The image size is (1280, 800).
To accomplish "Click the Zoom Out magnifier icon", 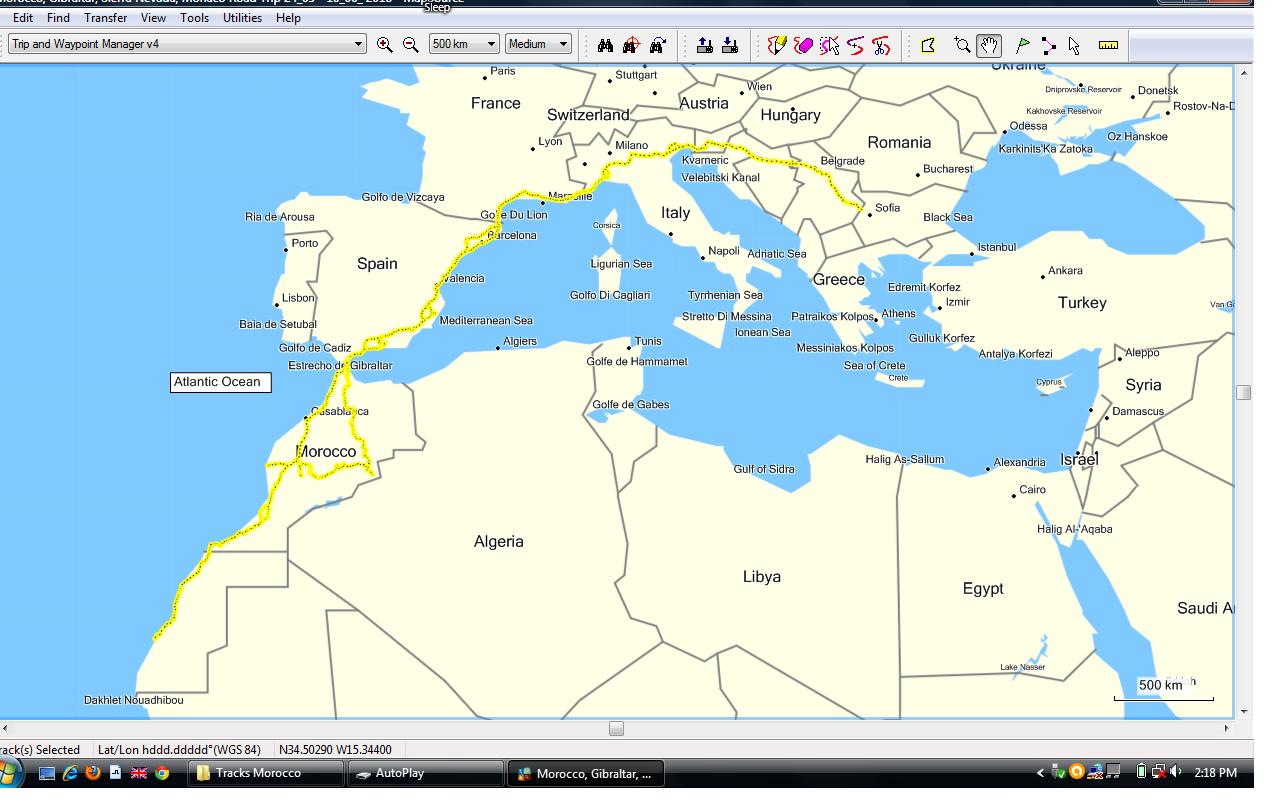I will [410, 45].
